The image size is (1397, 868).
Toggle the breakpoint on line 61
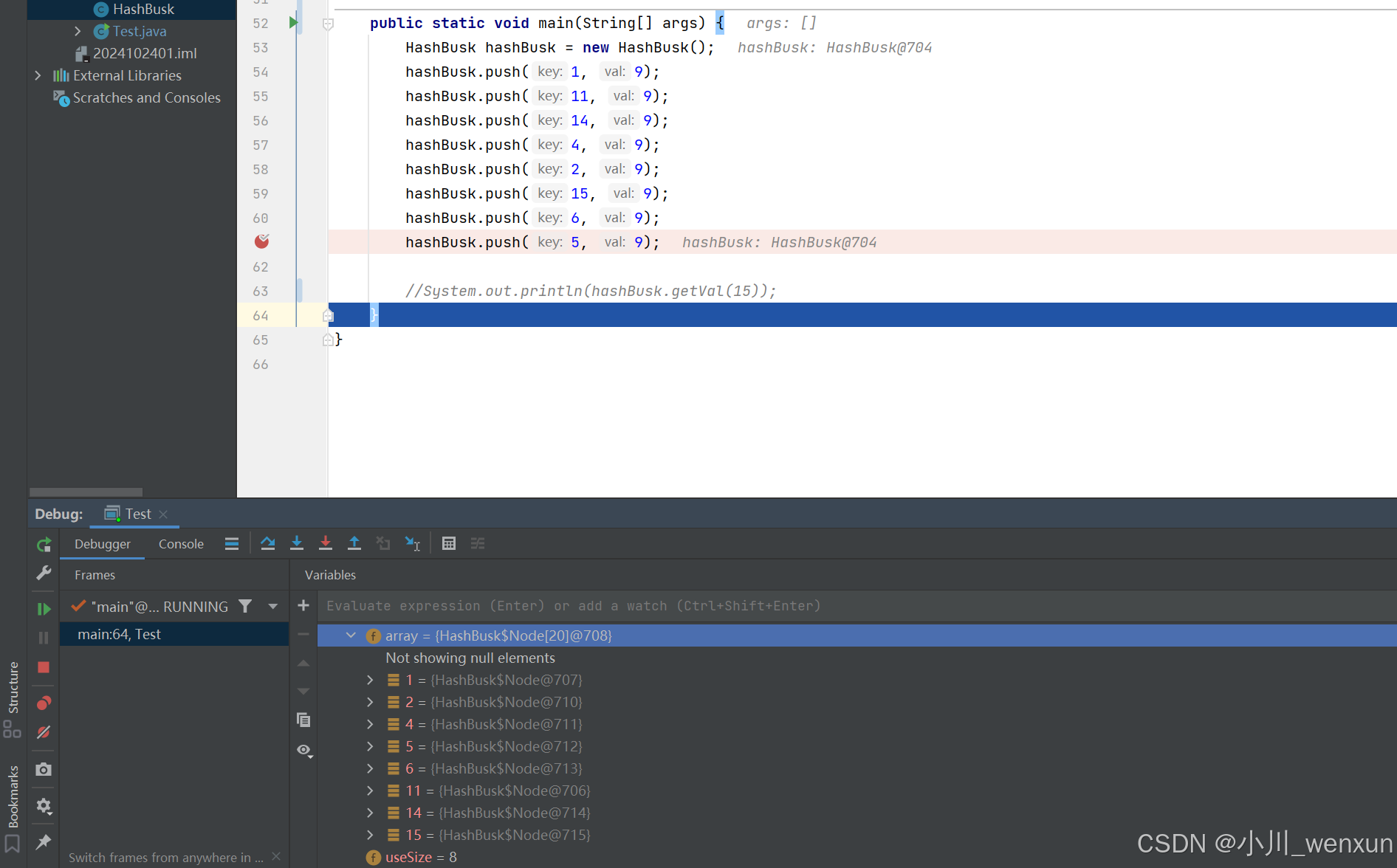(x=262, y=241)
